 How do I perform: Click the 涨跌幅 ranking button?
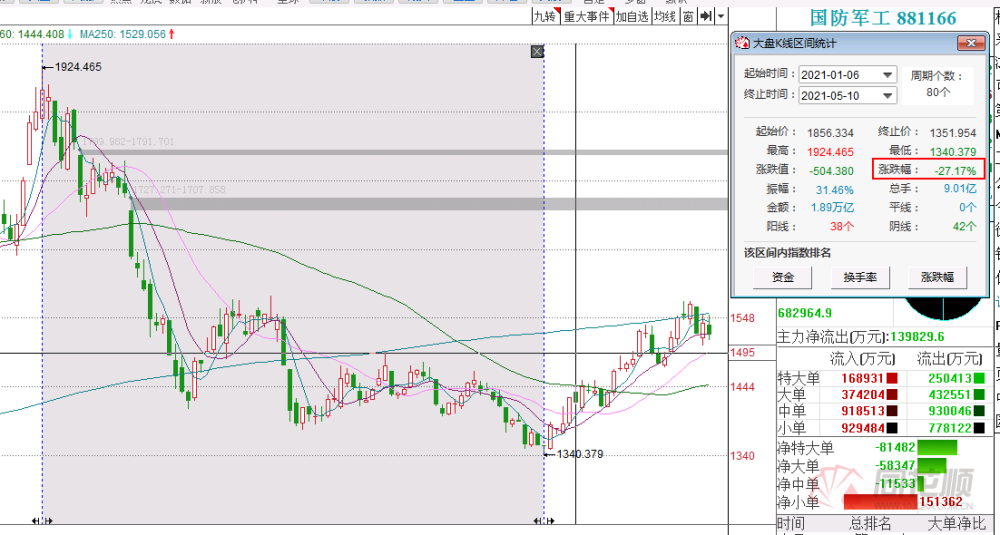pos(937,277)
